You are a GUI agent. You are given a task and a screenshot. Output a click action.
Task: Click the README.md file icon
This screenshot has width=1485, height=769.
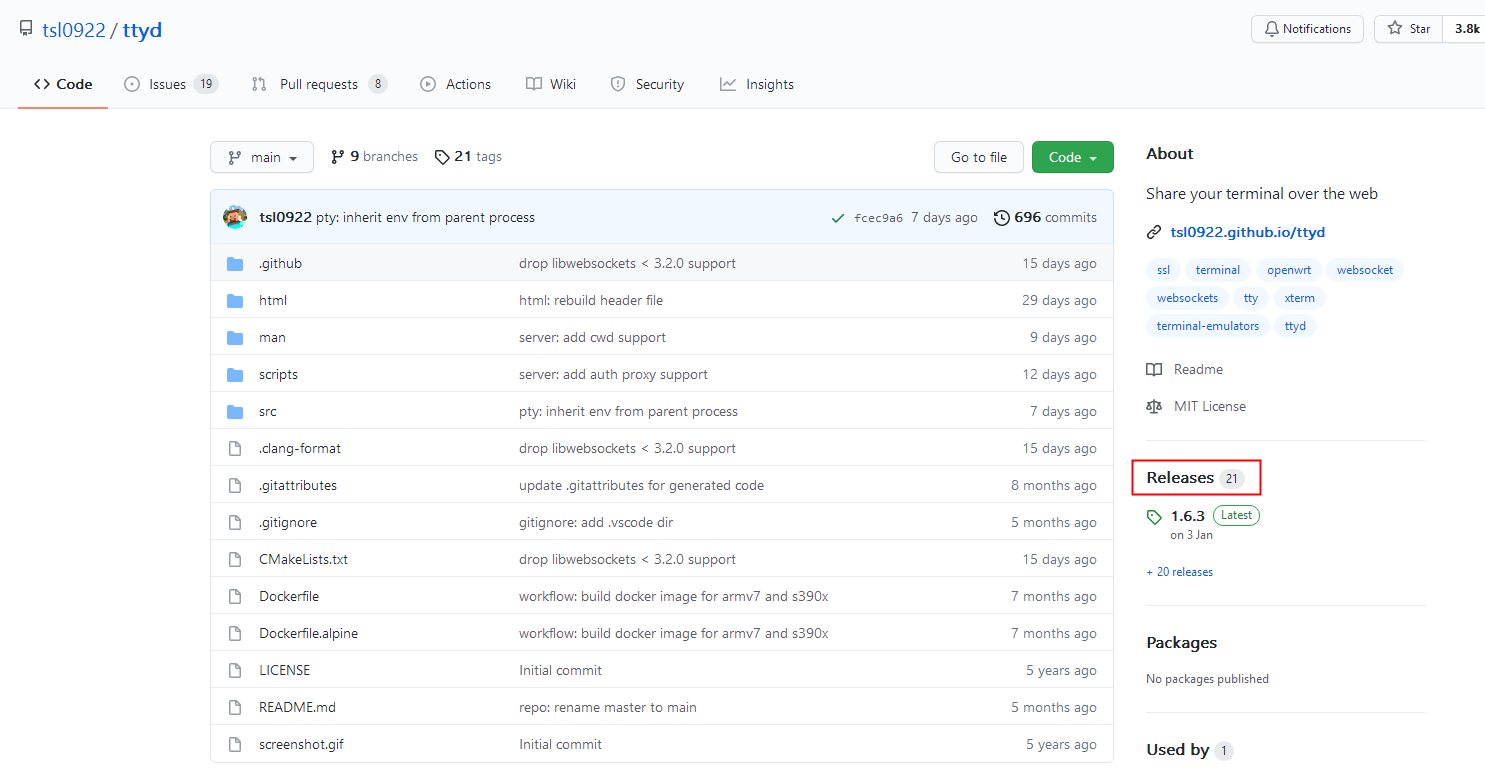235,708
